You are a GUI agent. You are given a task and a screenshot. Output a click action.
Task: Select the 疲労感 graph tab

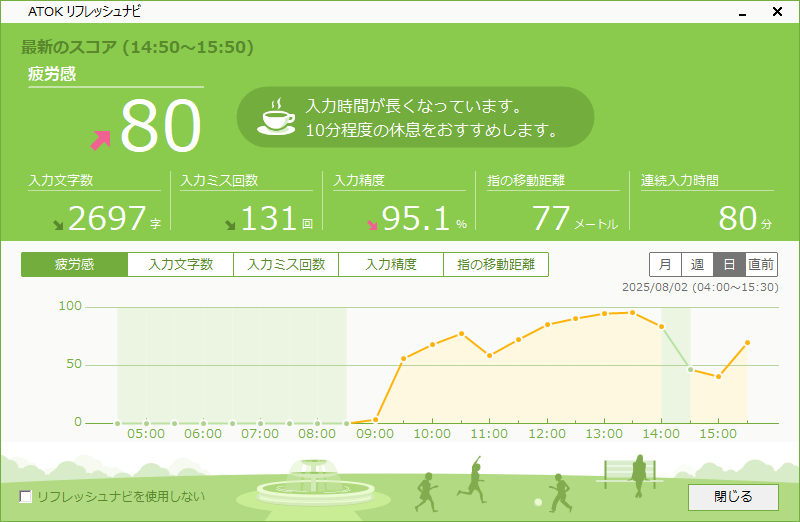pyautogui.click(x=74, y=264)
